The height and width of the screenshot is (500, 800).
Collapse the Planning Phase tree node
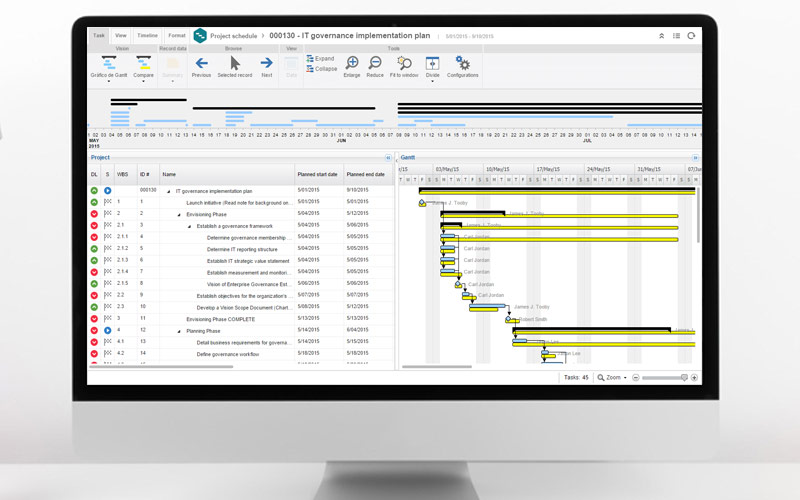click(180, 330)
